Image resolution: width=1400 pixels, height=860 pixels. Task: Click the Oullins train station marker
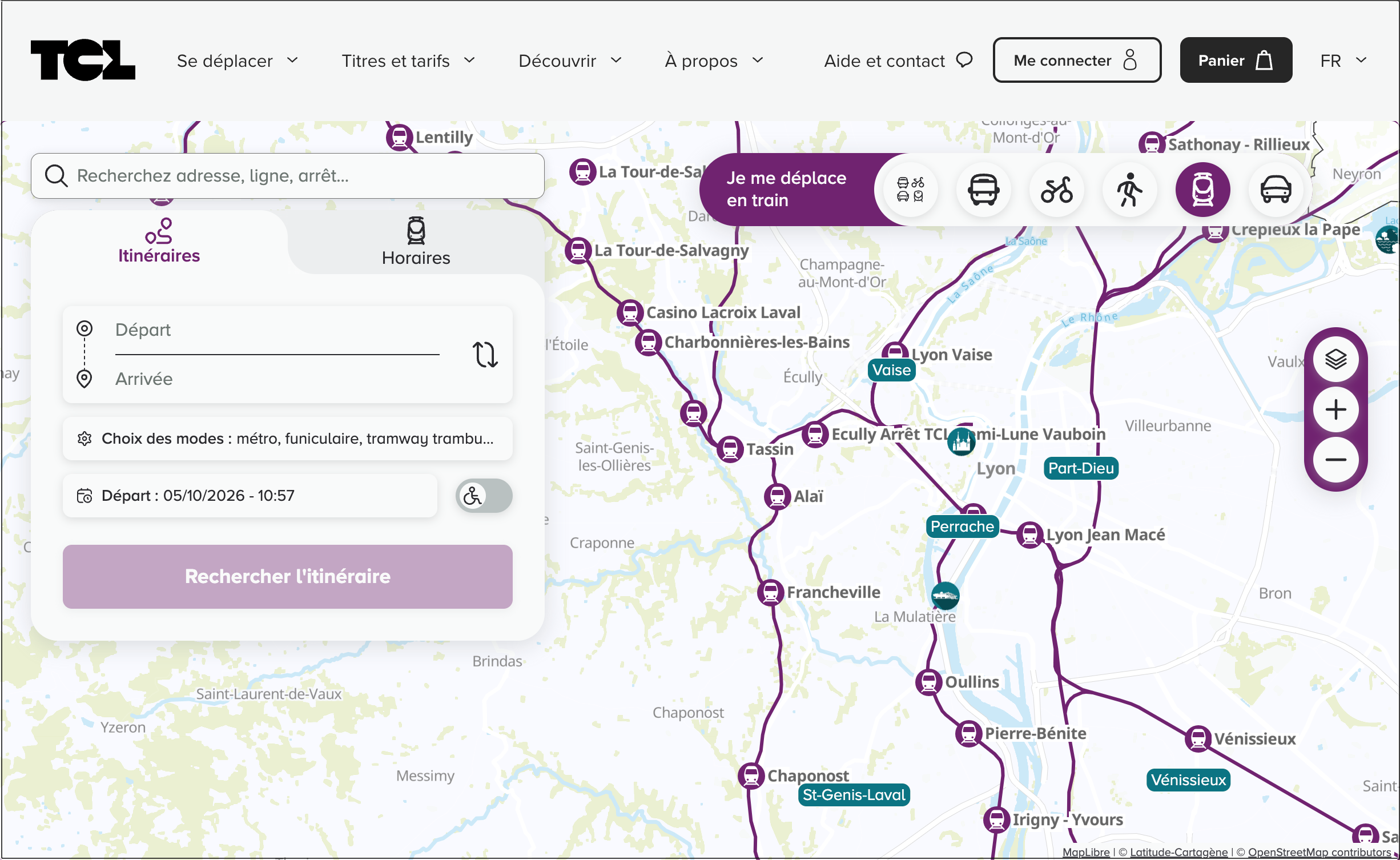pos(928,682)
